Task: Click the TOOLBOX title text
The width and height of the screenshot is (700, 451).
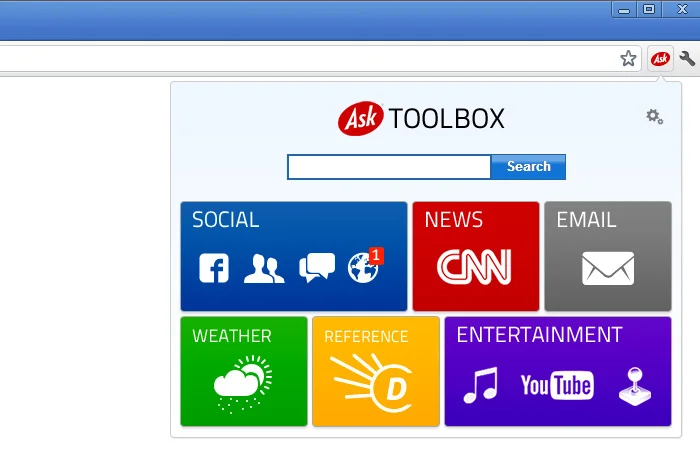Action: [x=446, y=119]
